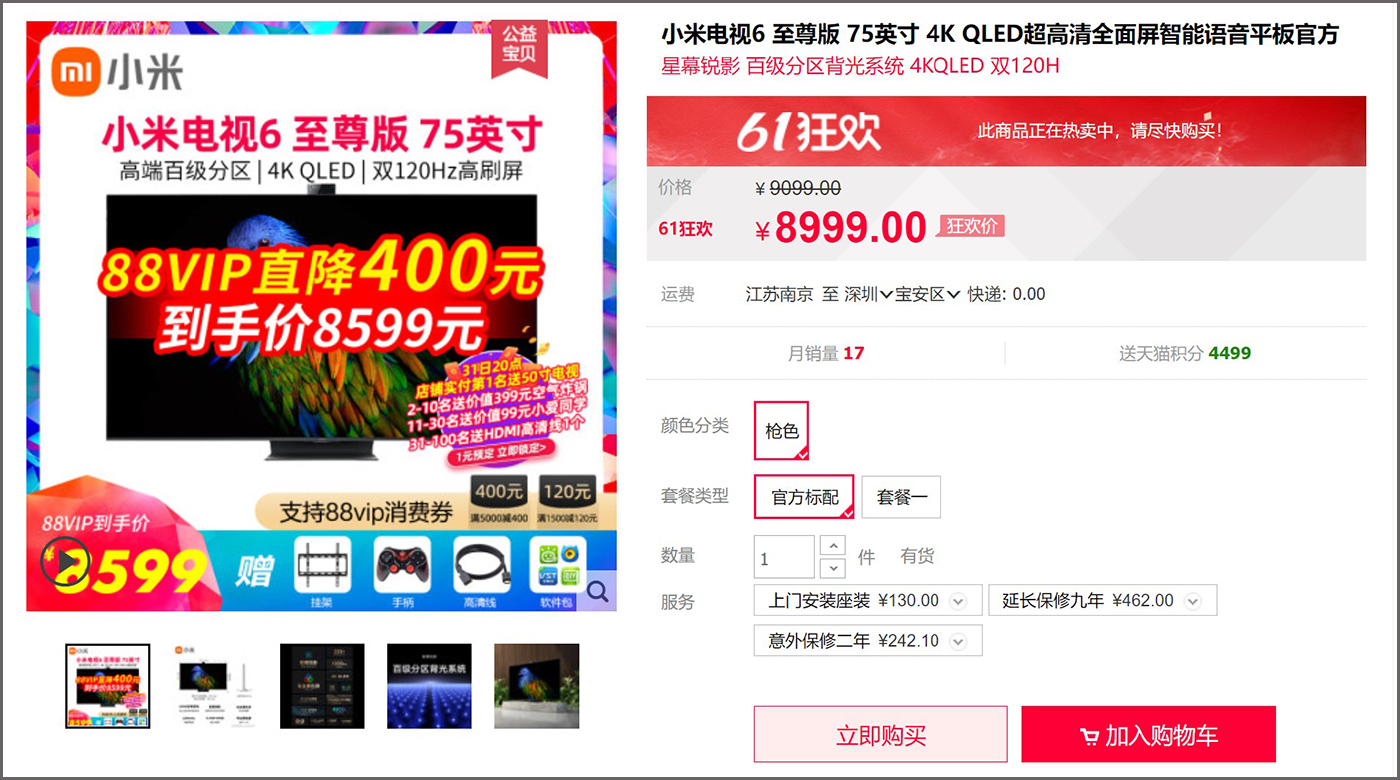The width and height of the screenshot is (1400, 780).
Task: Click the gamepad 手柄 gift icon
Action: [x=402, y=571]
